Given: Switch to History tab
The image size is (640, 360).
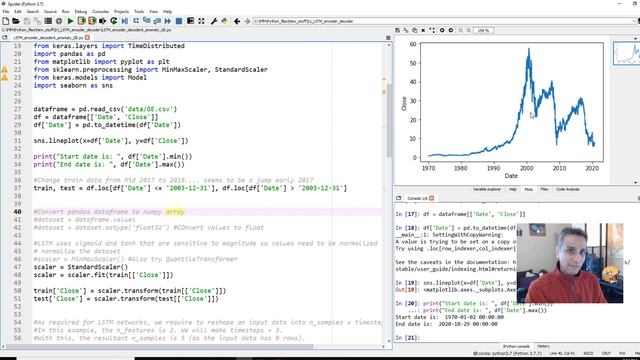Looking at the screenshot, I should pos(543,347).
